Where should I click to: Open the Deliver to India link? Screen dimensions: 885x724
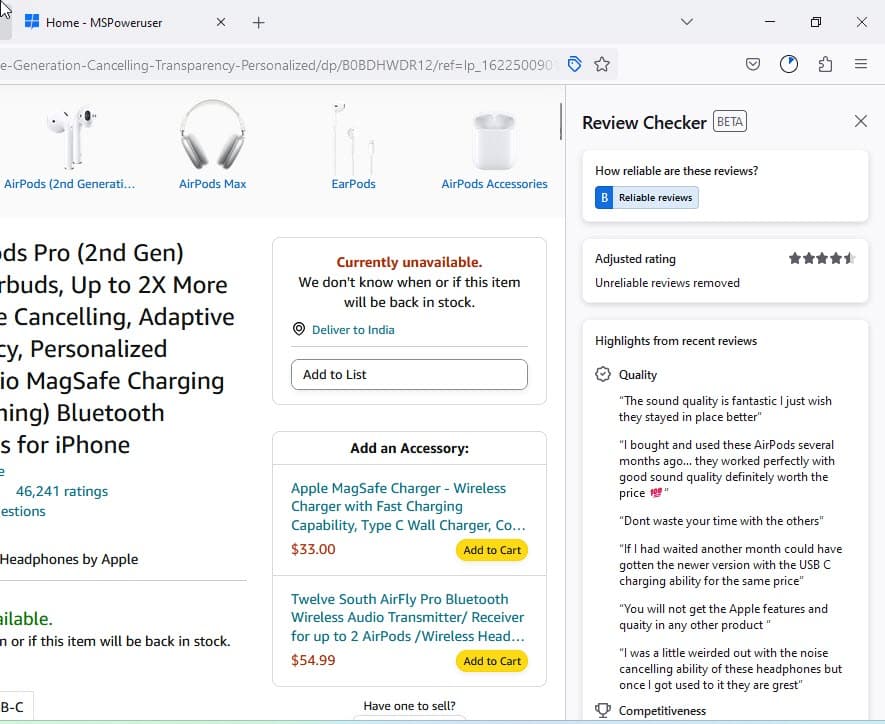[x=353, y=330]
